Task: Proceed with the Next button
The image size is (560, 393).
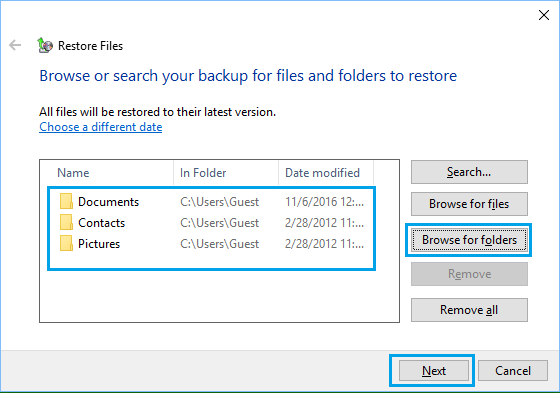Action: pyautogui.click(x=434, y=370)
